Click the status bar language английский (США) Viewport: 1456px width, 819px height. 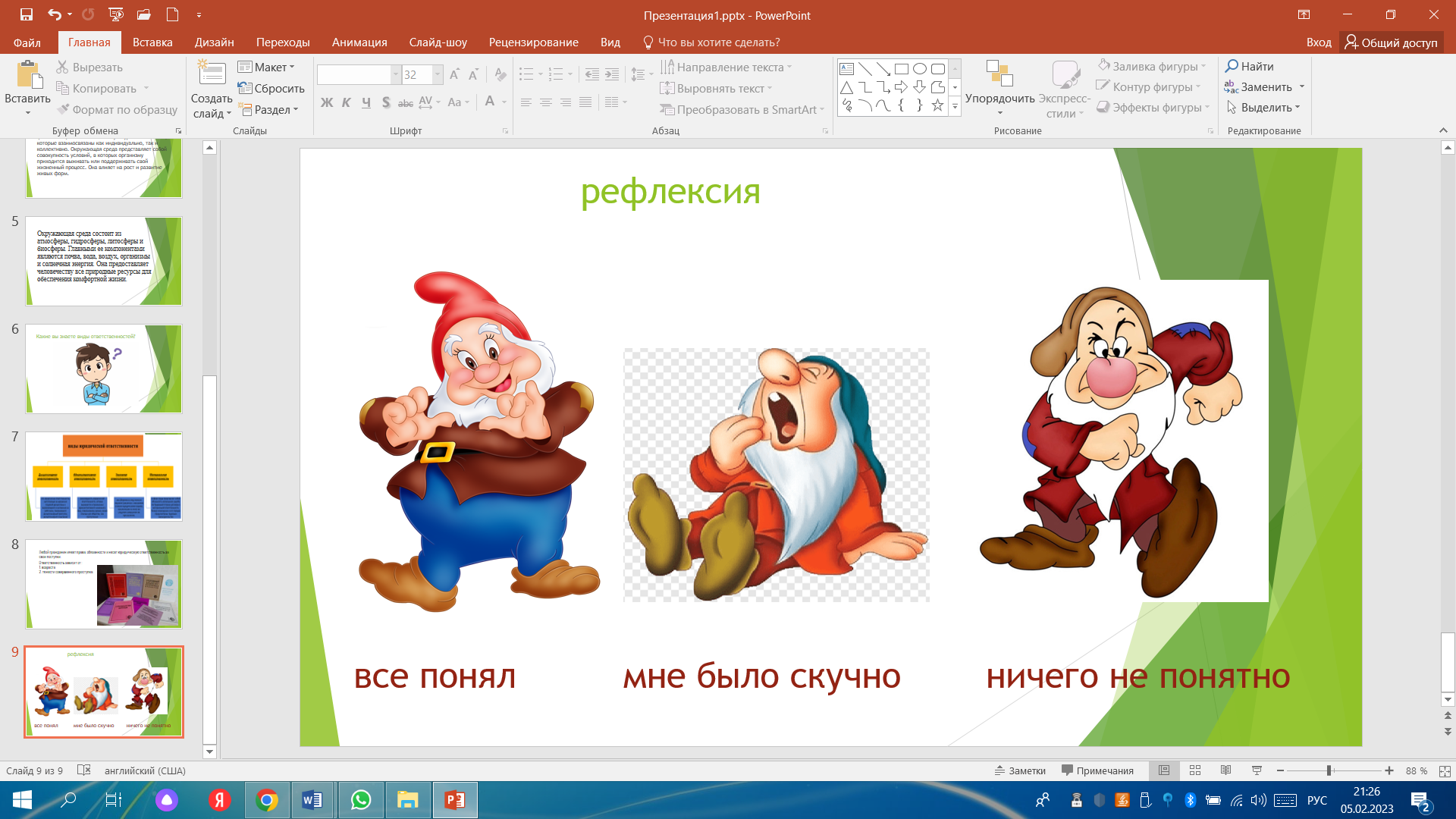pyautogui.click(x=145, y=770)
